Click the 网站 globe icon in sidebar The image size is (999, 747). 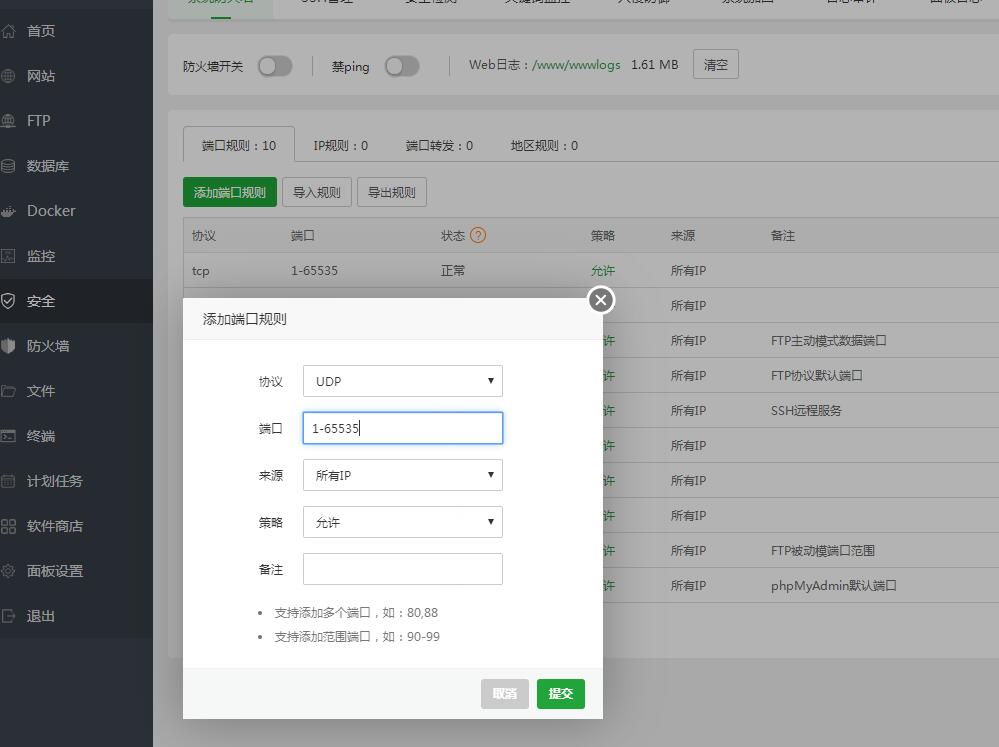click(x=8, y=76)
